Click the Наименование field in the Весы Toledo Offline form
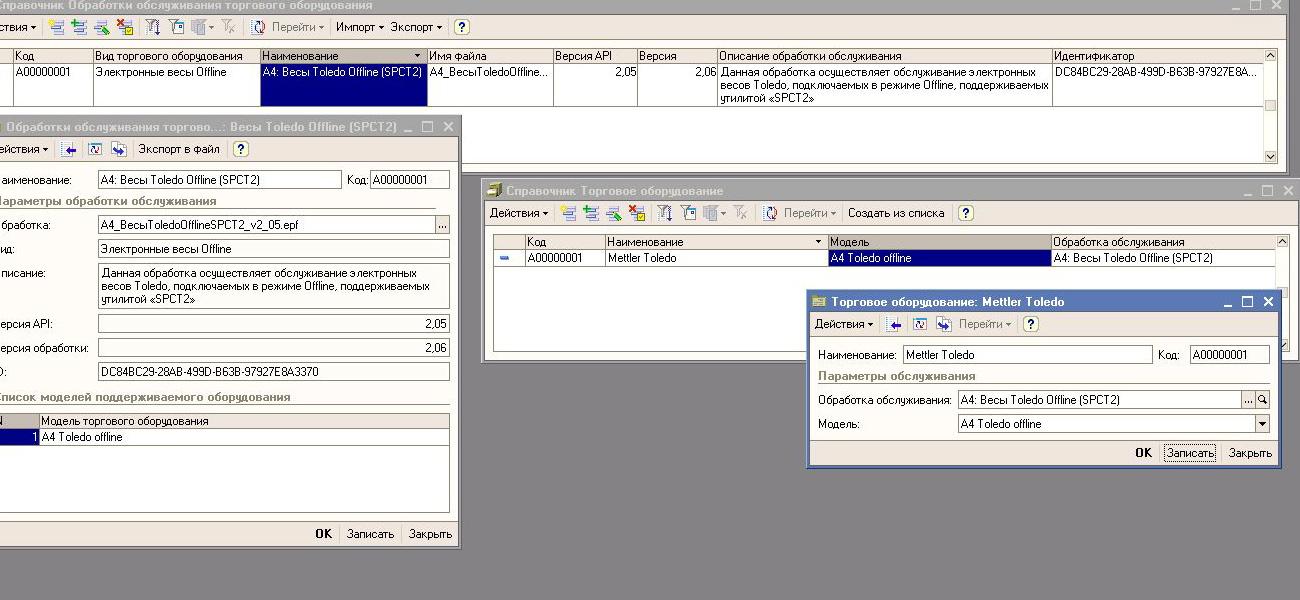The height and width of the screenshot is (600, 1300). click(x=220, y=180)
